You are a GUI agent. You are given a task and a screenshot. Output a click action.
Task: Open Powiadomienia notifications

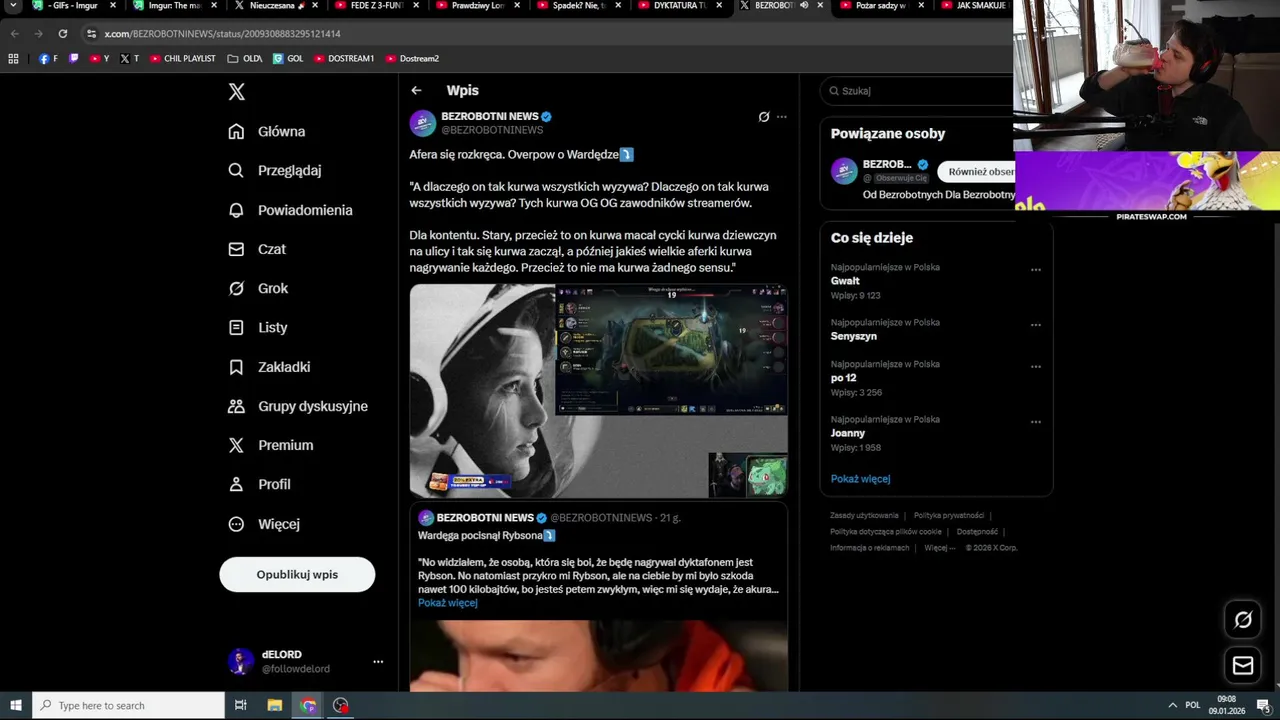point(290,210)
